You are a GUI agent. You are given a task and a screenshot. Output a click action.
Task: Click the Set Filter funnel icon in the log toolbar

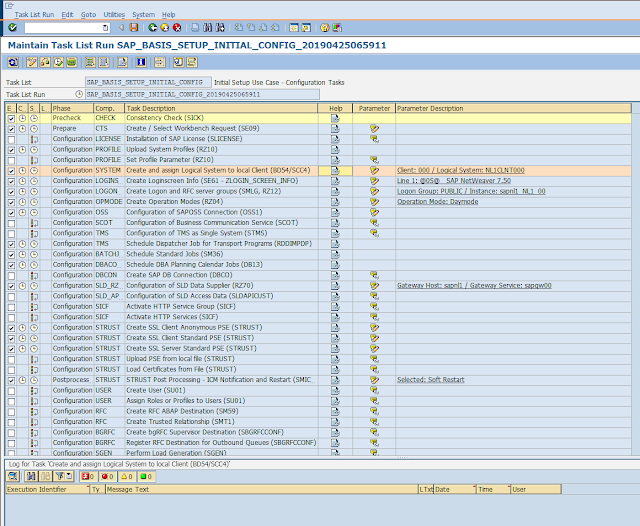click(60, 476)
